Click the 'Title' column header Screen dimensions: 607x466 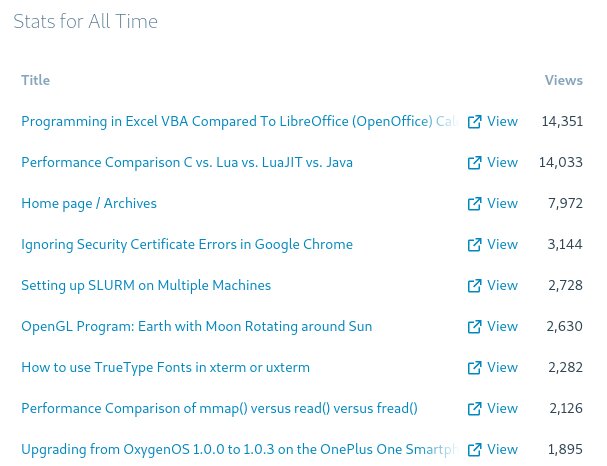click(35, 80)
